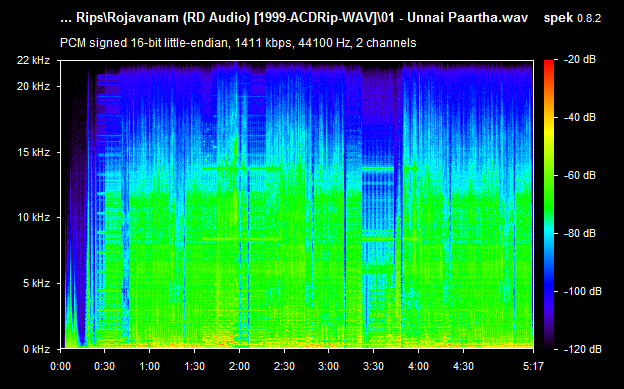This screenshot has height=389, width=624.
Task: Click the 5 kHz frequency label
Action: tap(36, 283)
